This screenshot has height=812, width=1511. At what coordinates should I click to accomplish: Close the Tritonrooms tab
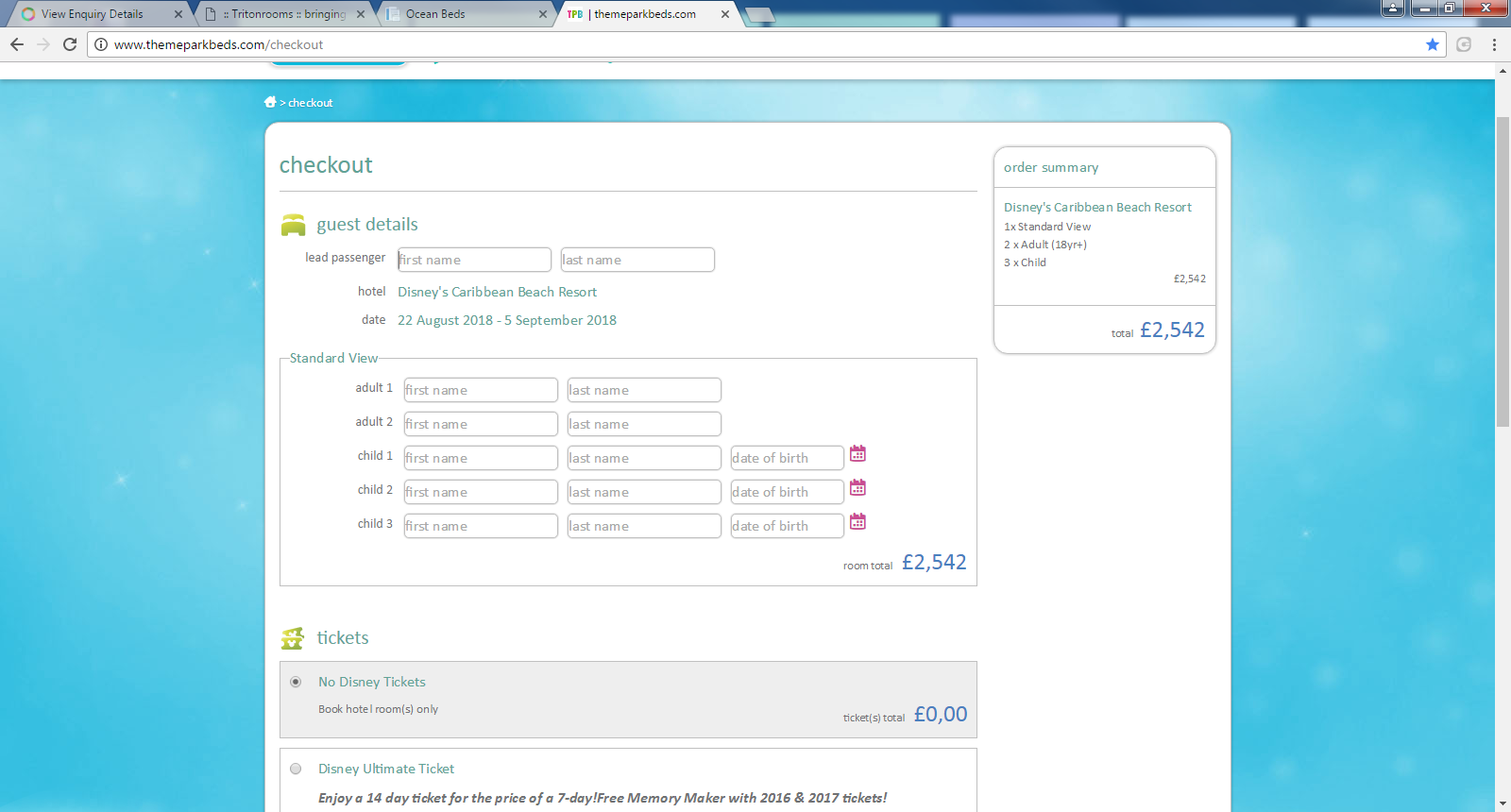361,14
